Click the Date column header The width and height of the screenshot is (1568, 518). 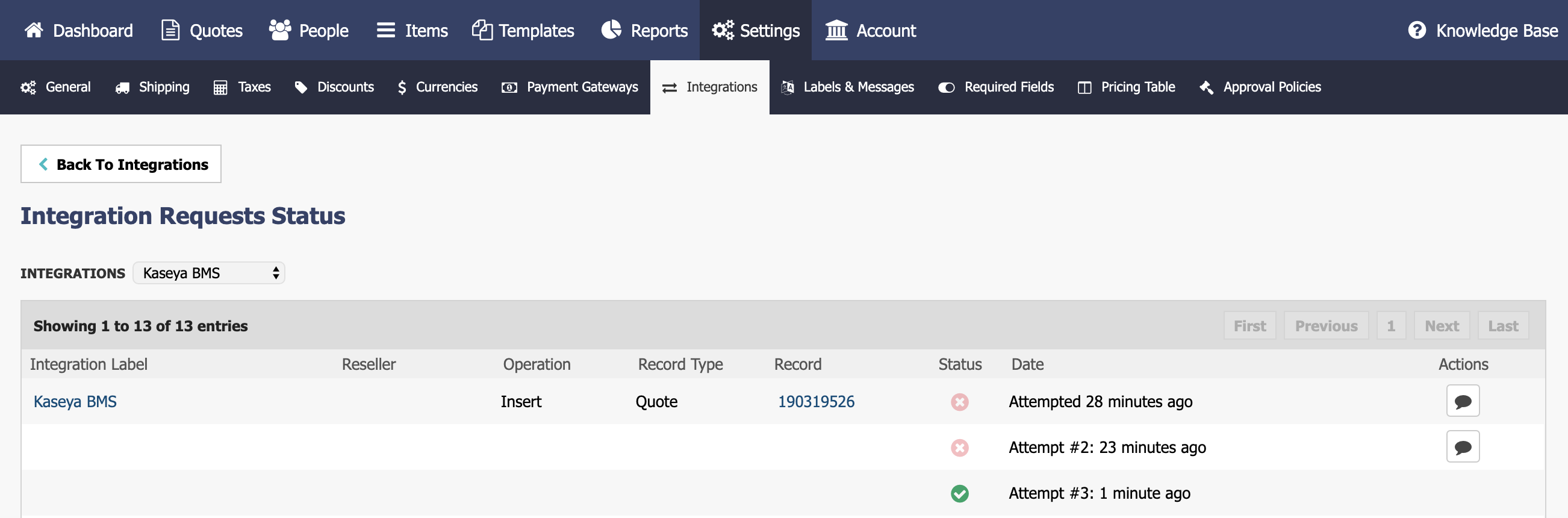coord(1027,364)
